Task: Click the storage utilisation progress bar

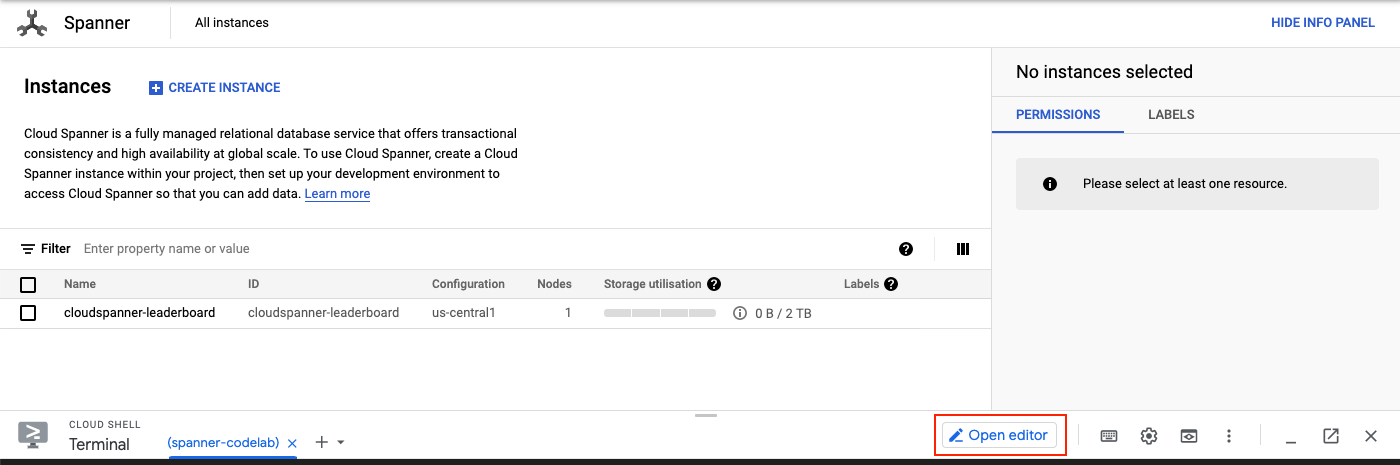Action: pos(660,313)
